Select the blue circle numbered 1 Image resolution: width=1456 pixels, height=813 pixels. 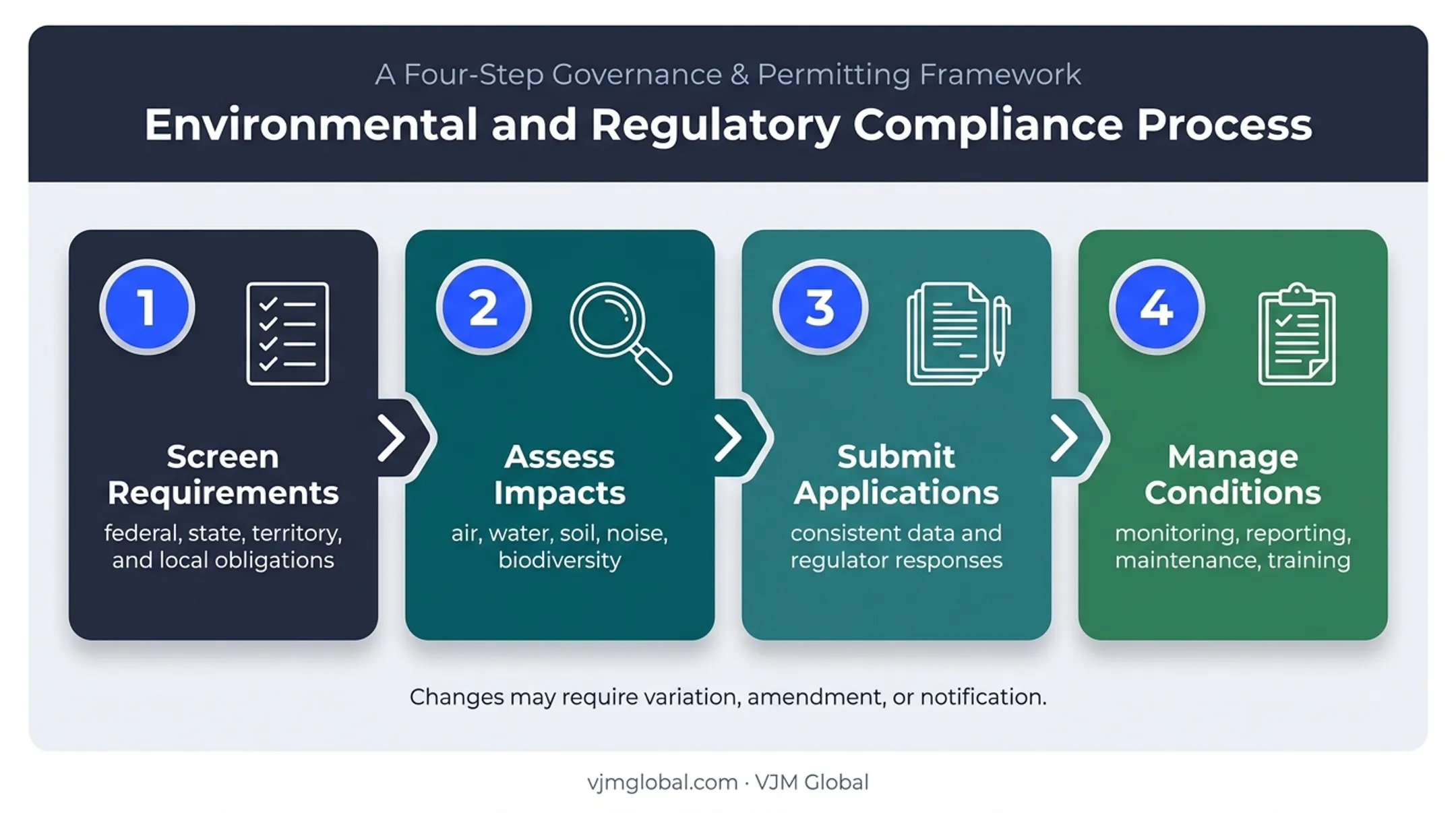(147, 307)
